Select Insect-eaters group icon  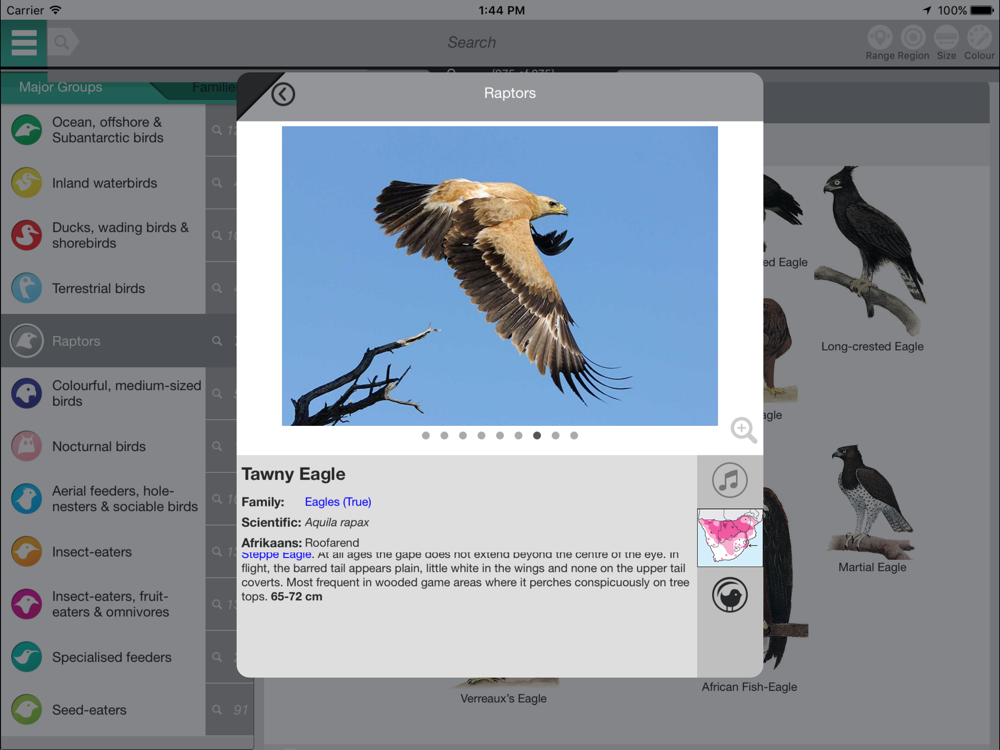pyautogui.click(x=26, y=552)
